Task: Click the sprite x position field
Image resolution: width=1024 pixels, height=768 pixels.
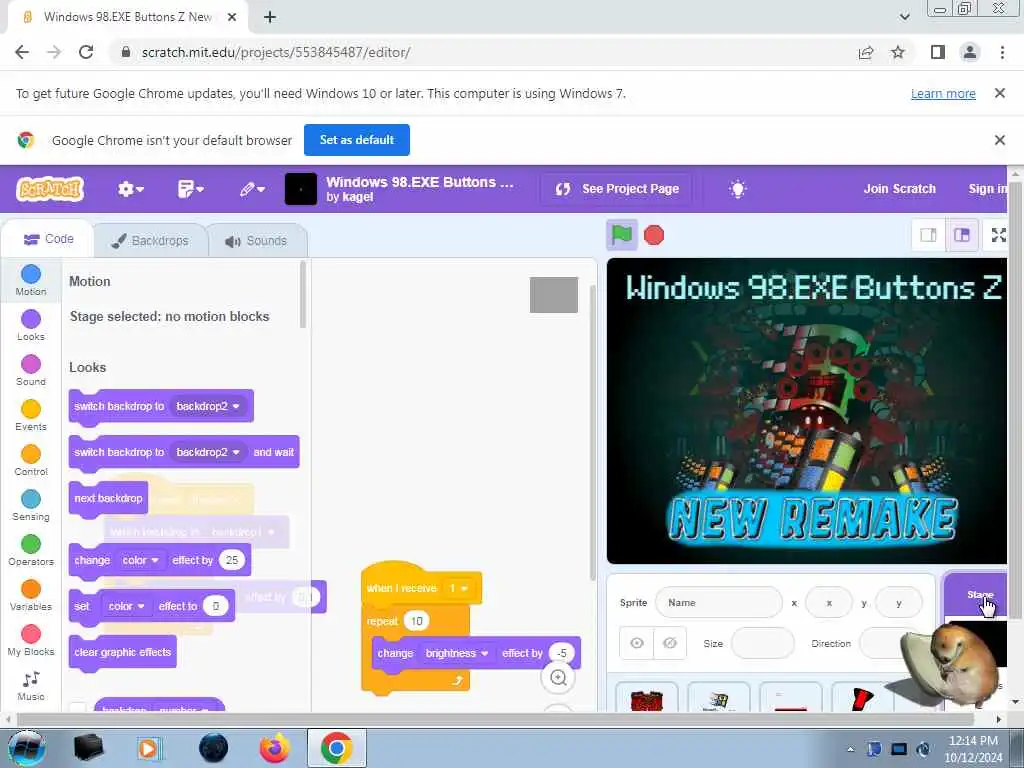Action: [x=829, y=603]
